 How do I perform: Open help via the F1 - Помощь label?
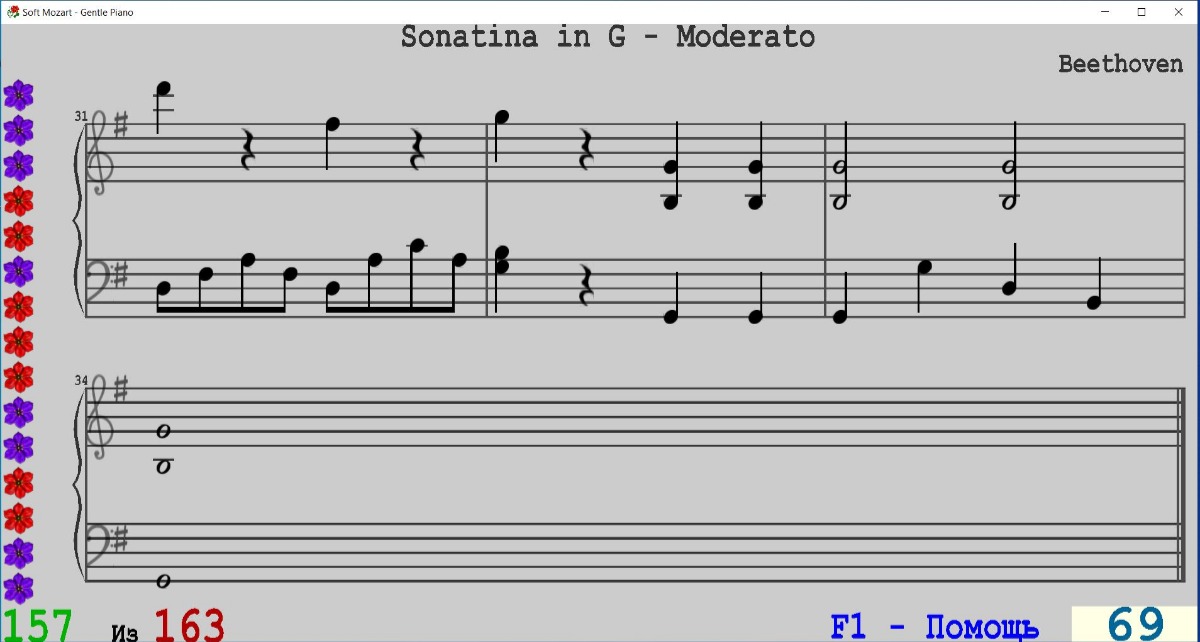934,627
